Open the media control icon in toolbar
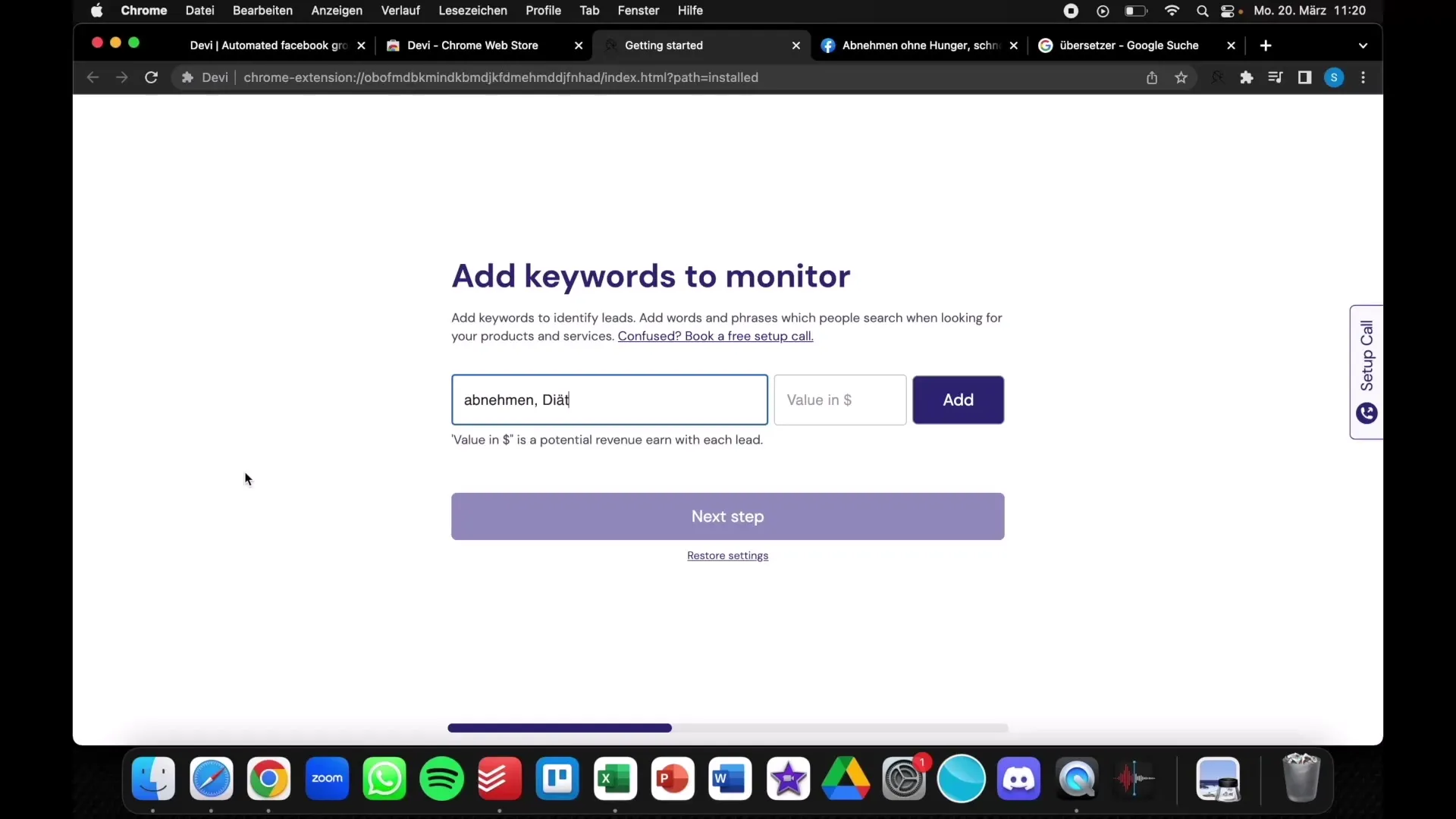1456x819 pixels. [1275, 77]
